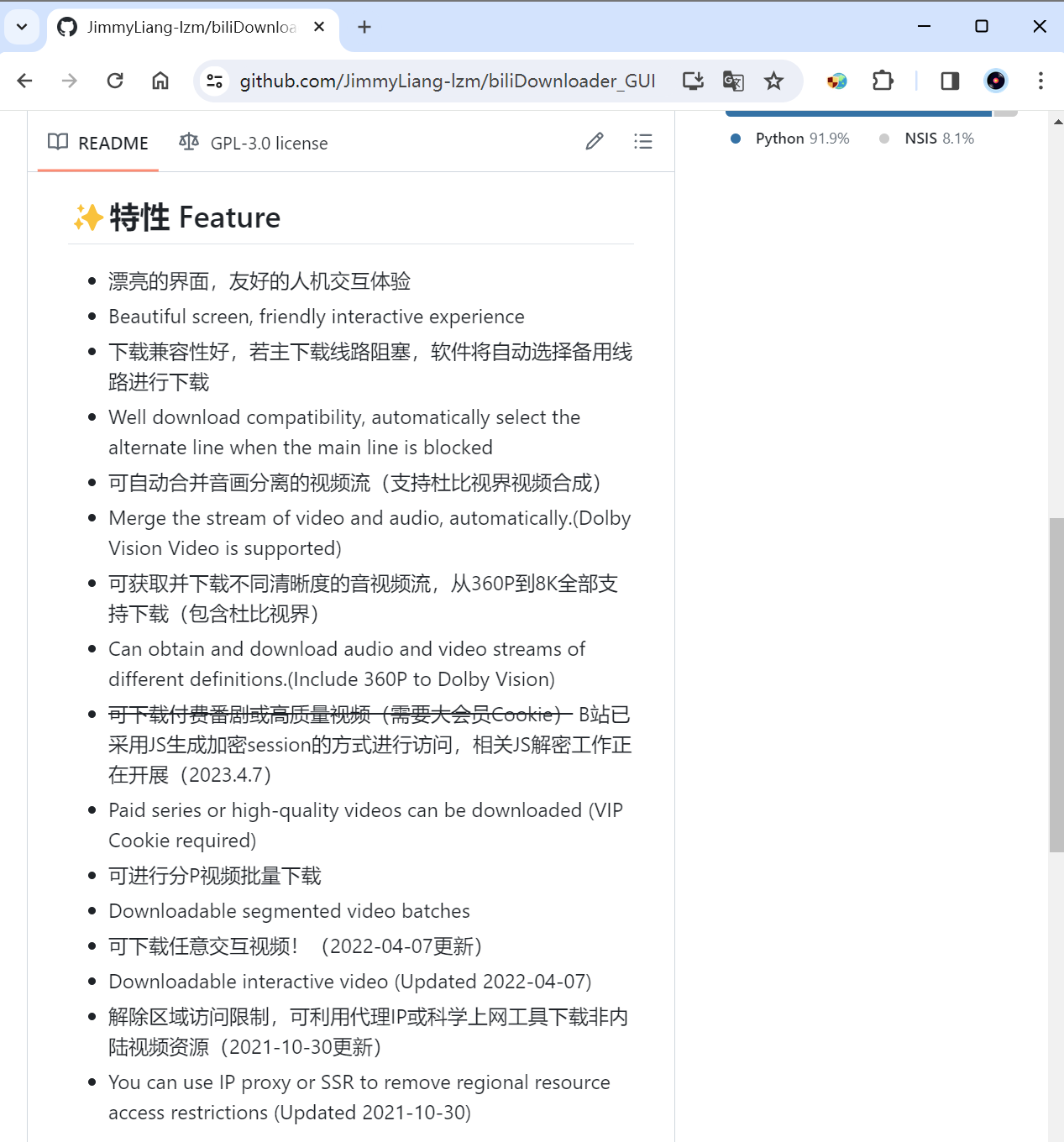Click the 特性 Feature heading
Viewport: 1064px width, 1142px height.
point(176,217)
